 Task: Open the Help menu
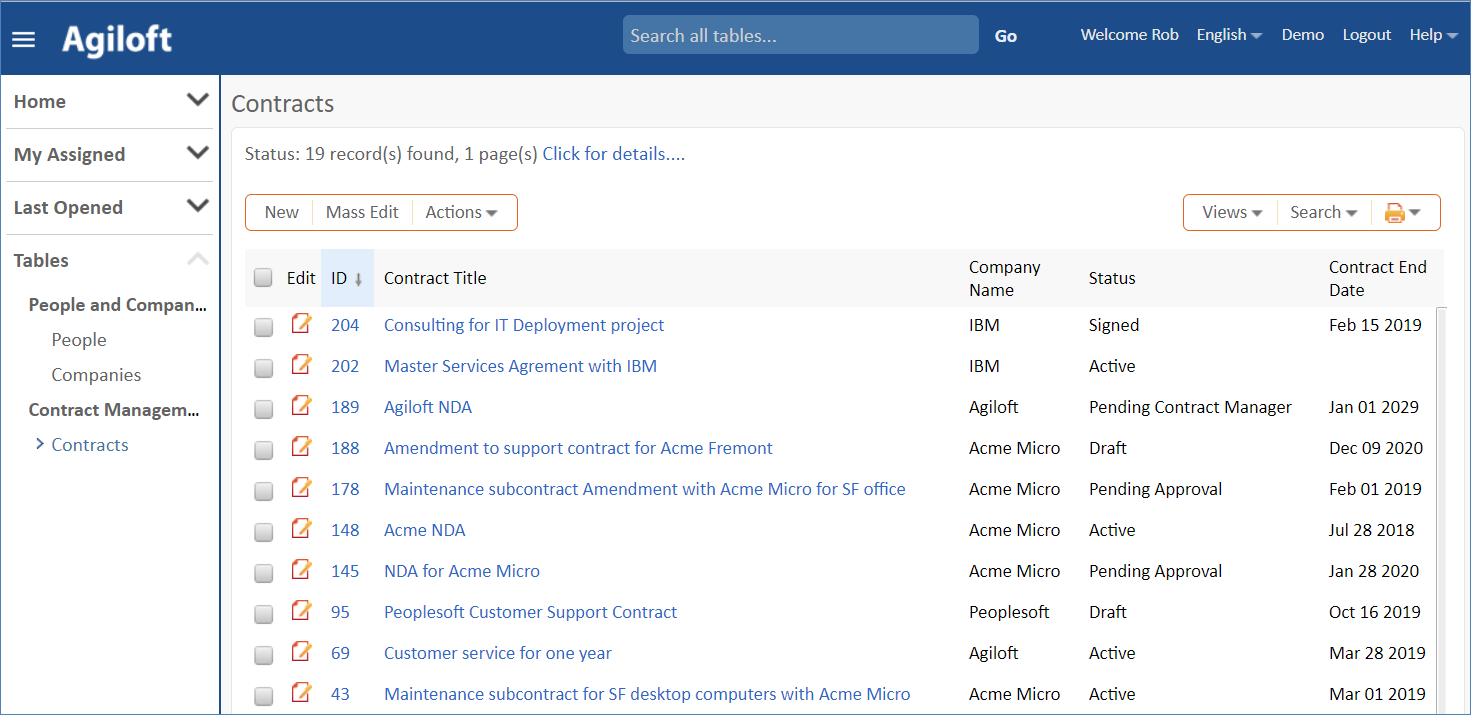pos(1432,35)
